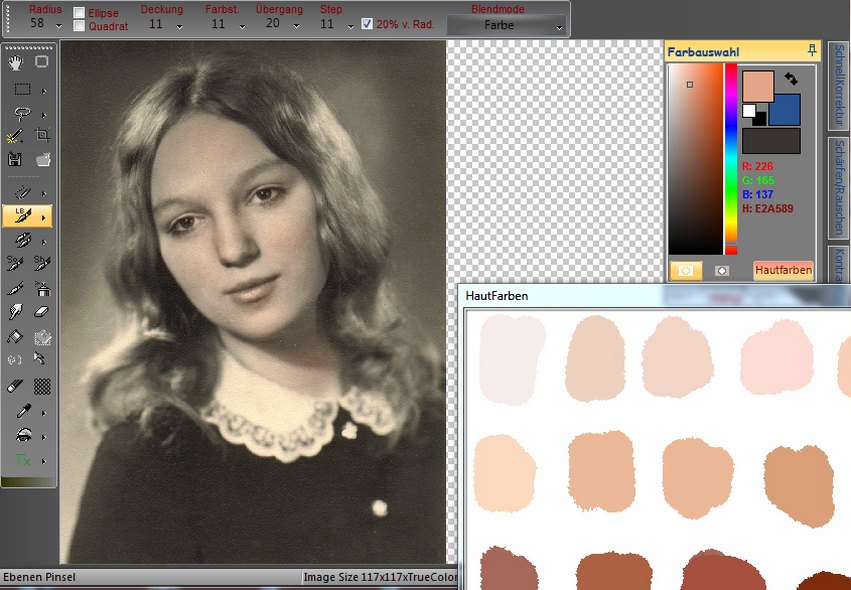
Task: Click the Hautfarben button
Action: [x=783, y=270]
